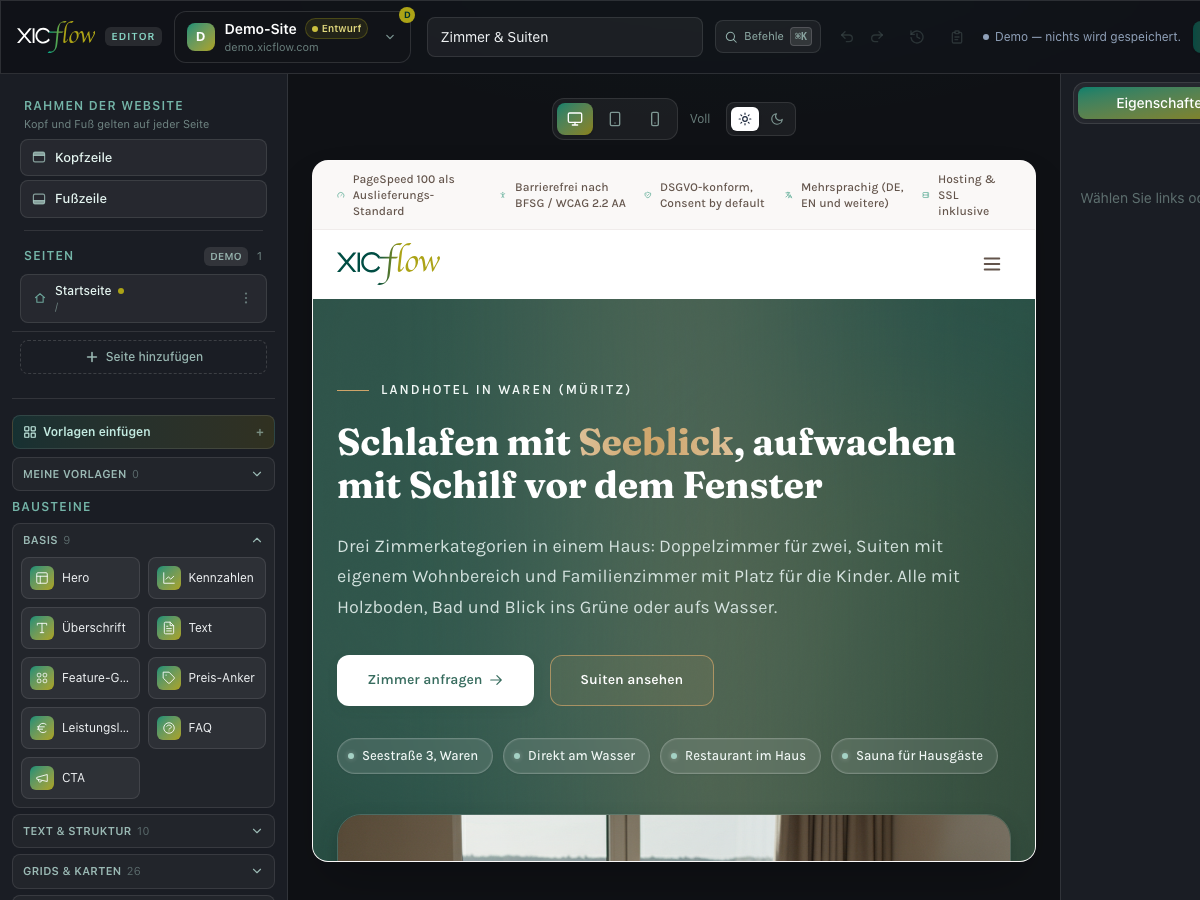
Task: Open the Demo-Site project dropdown
Action: pyautogui.click(x=292, y=37)
